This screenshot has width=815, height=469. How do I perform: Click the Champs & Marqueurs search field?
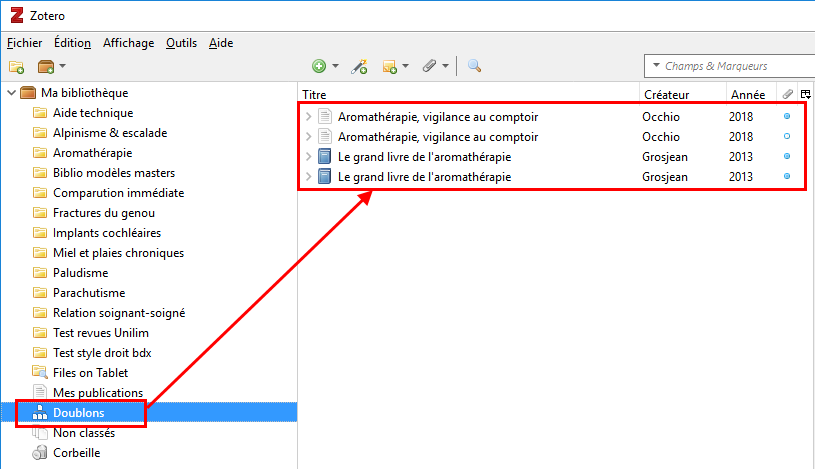tap(735, 66)
